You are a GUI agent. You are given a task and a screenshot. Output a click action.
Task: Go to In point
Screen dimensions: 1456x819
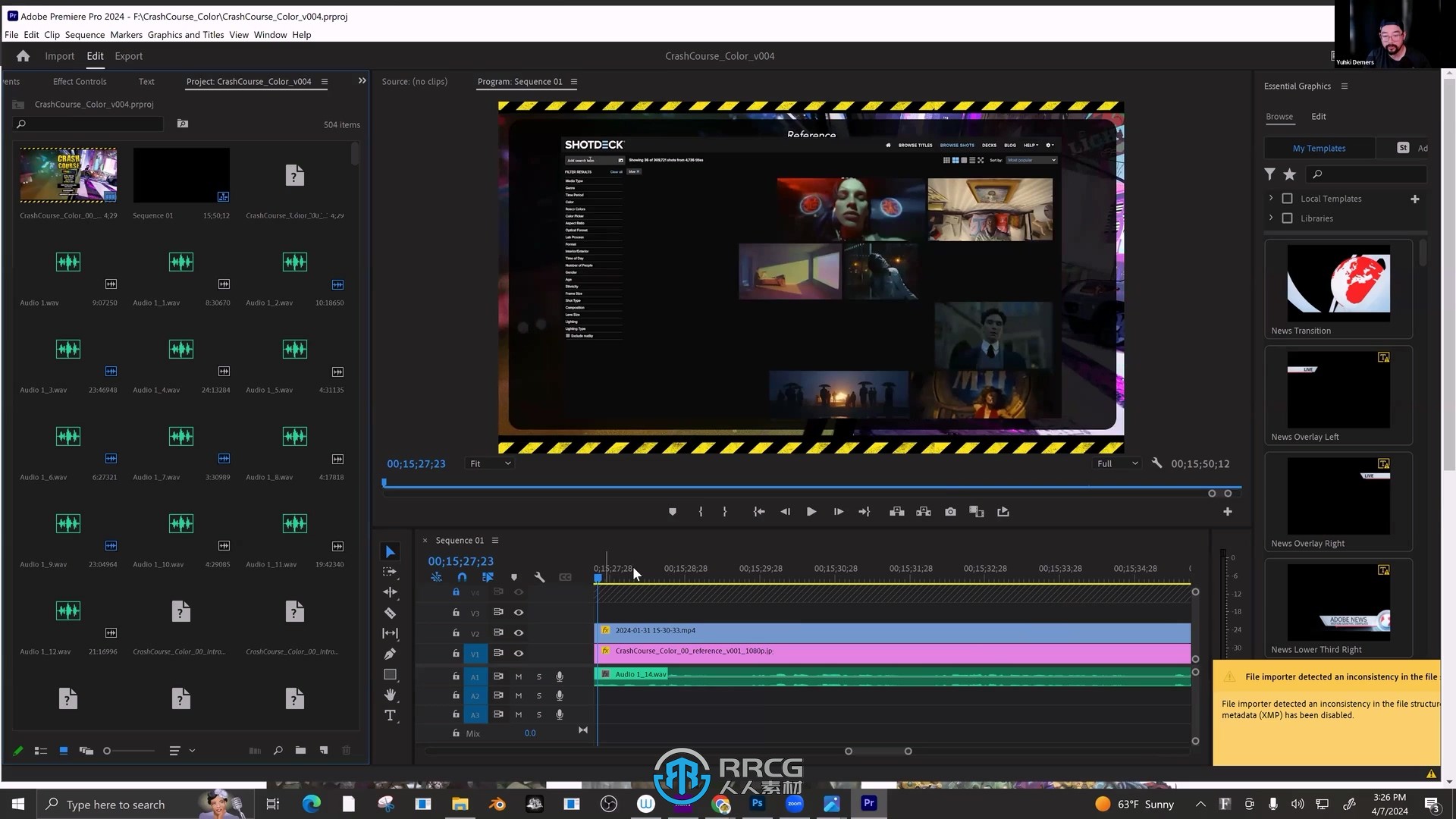tap(758, 512)
